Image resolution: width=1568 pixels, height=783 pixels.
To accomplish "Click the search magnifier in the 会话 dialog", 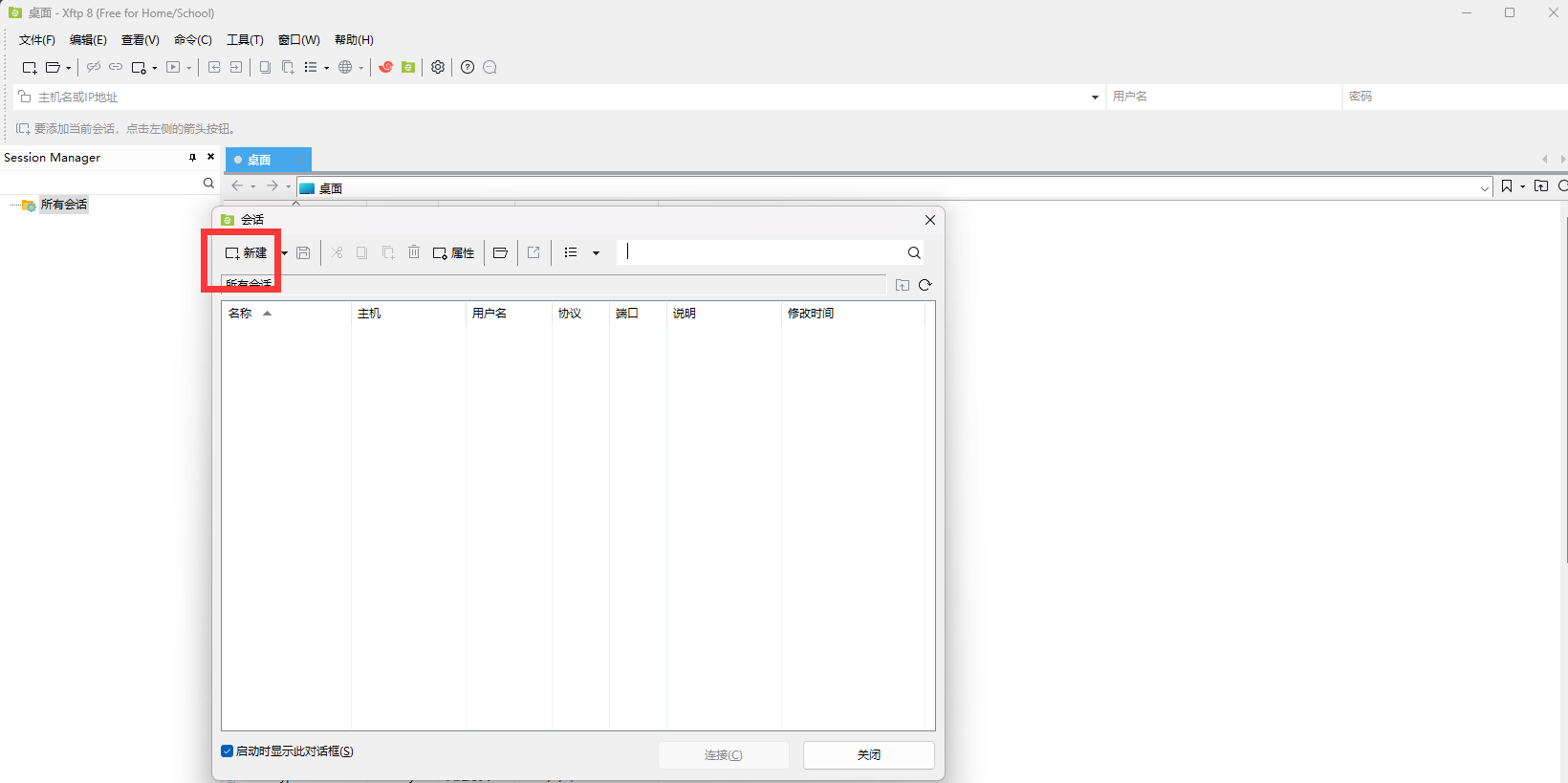I will pos(914,253).
